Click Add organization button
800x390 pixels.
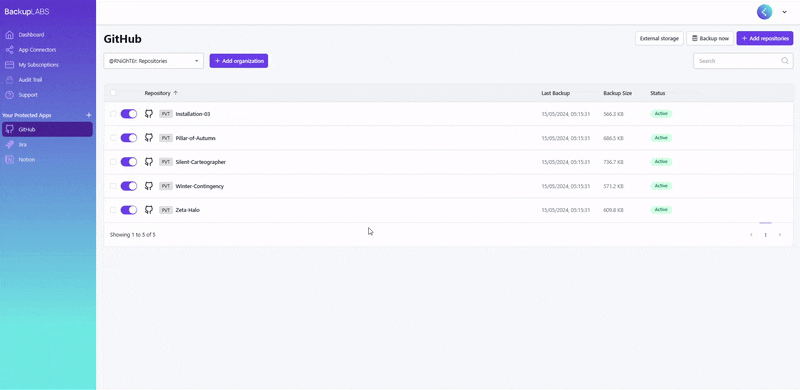(239, 61)
